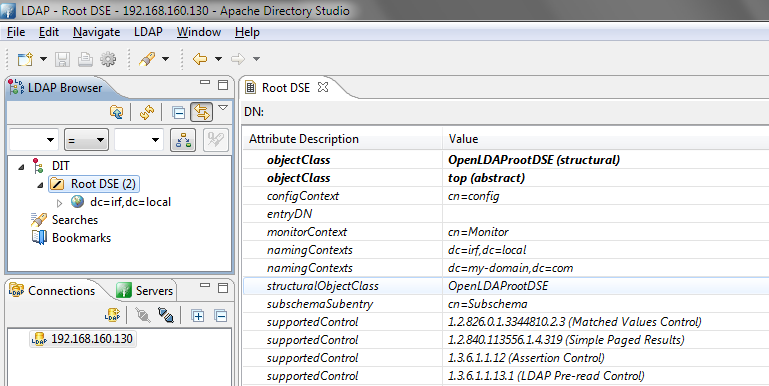769x386 pixels.
Task: Click the globe icon beside dc=irf,dc=local
Action: [77, 202]
